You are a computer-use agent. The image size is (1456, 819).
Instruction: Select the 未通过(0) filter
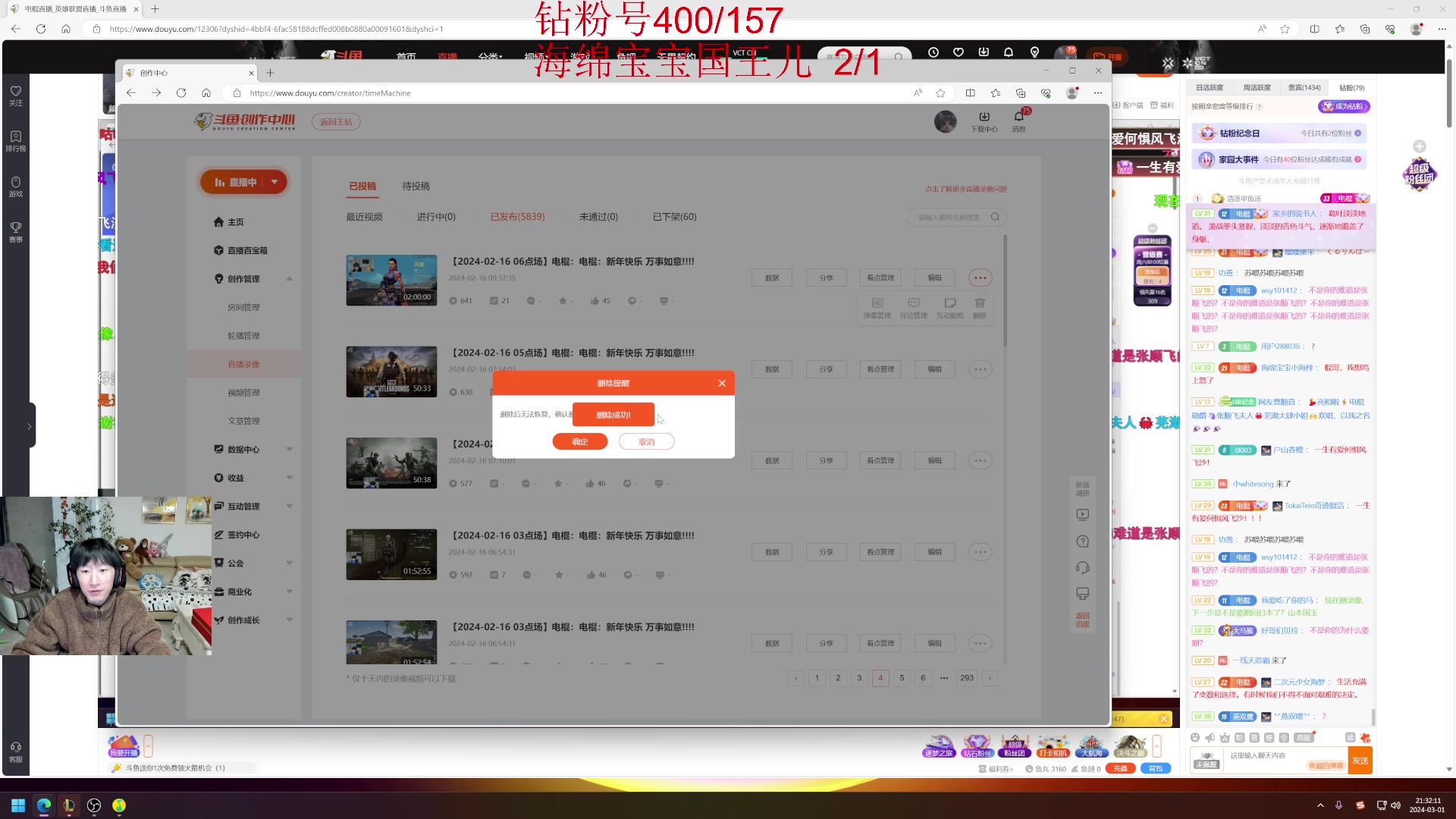pyautogui.click(x=598, y=217)
